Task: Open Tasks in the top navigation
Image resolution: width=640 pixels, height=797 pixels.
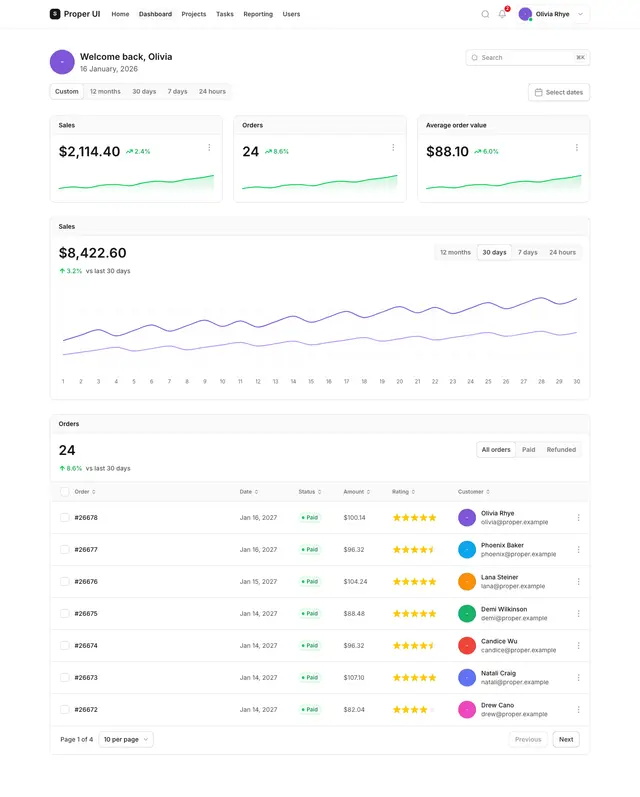Action: 225,14
